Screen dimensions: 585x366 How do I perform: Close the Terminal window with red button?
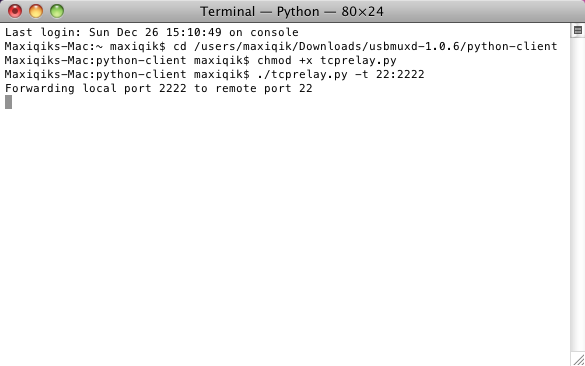(x=15, y=11)
